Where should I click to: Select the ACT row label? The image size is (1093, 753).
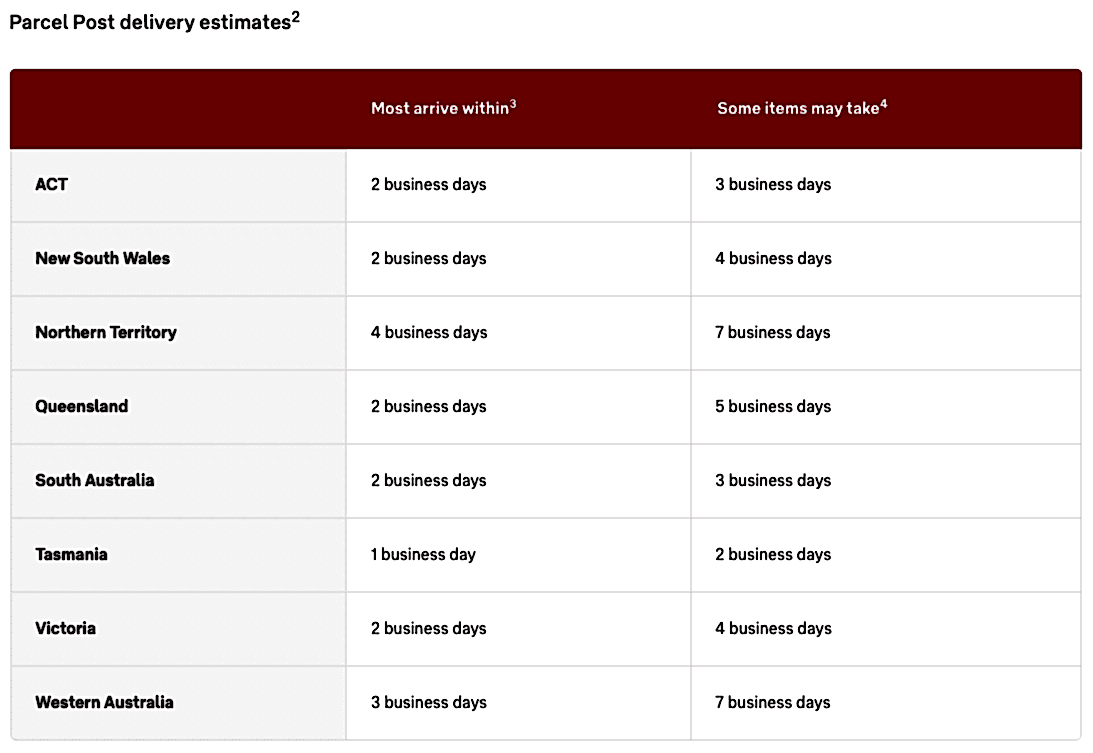point(52,184)
